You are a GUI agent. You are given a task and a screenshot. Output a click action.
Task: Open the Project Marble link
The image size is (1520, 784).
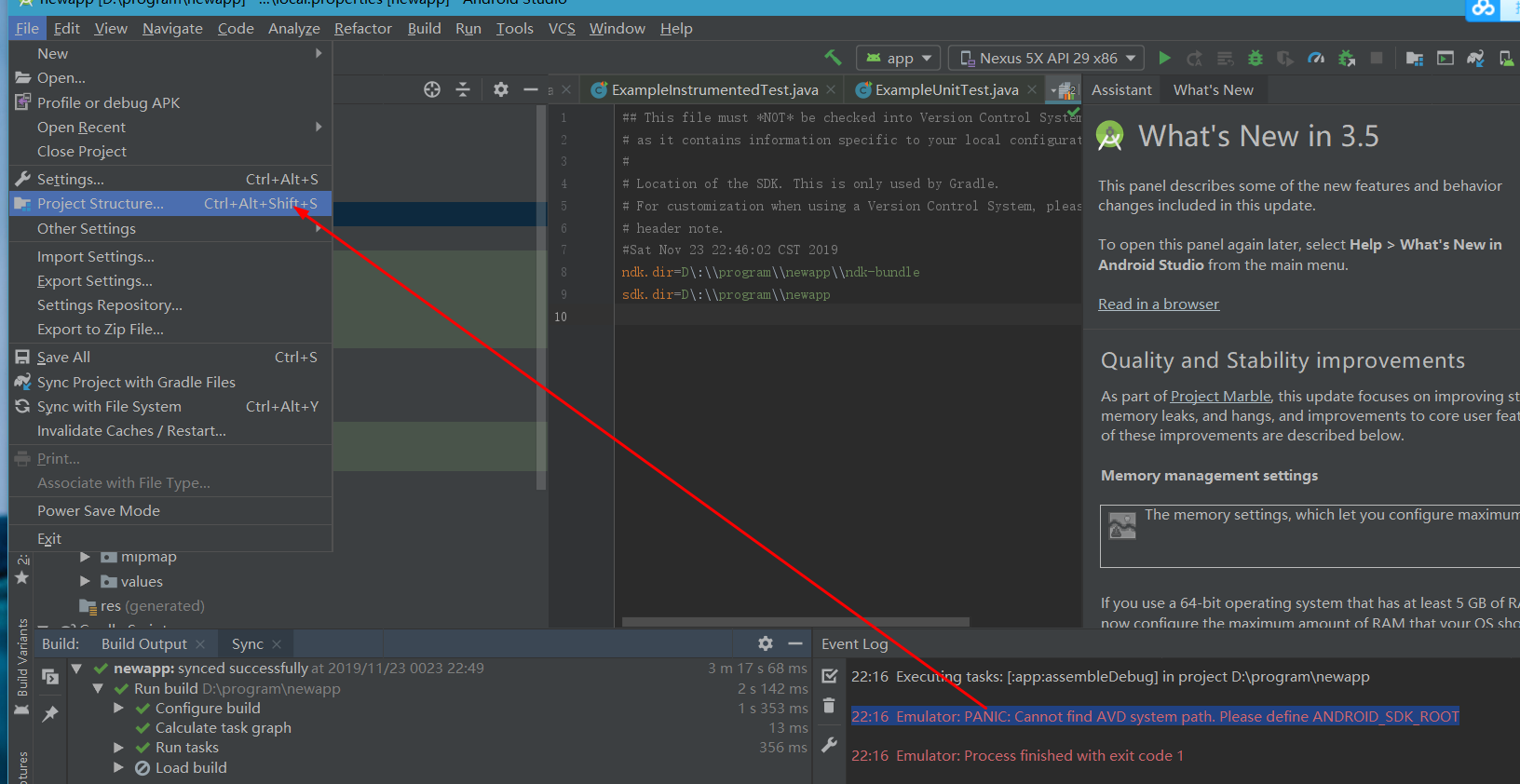[1221, 397]
